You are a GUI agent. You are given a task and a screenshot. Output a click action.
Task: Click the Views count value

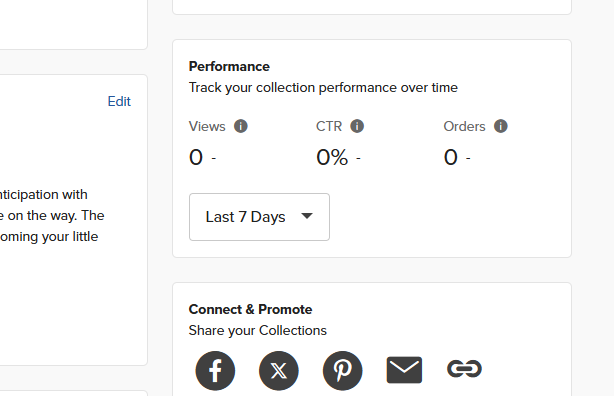[196, 157]
